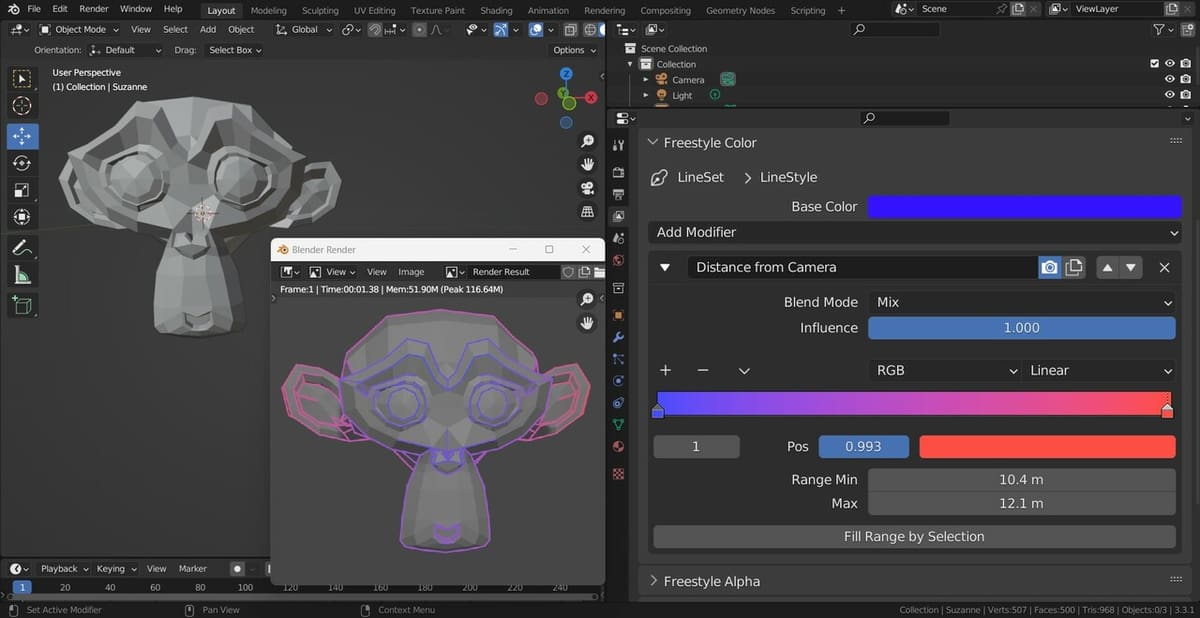The image size is (1200, 618).
Task: Click the Blender logo menu icon
Action: click(13, 9)
